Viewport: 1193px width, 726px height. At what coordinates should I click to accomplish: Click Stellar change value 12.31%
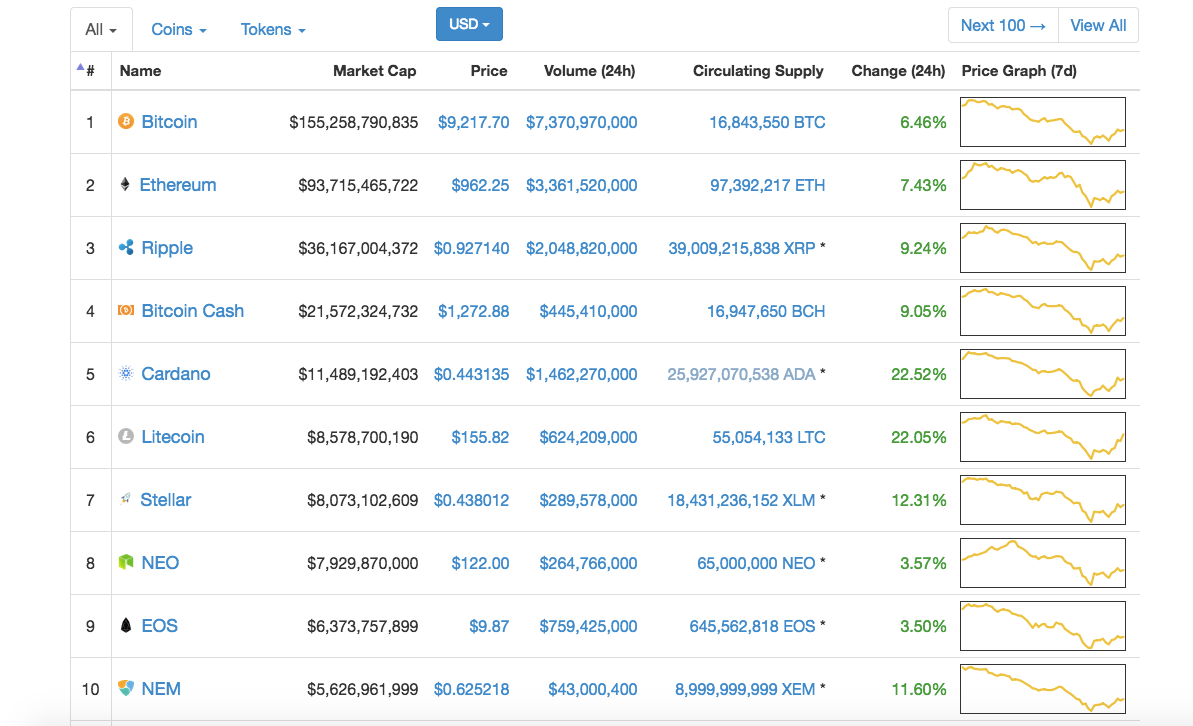918,501
